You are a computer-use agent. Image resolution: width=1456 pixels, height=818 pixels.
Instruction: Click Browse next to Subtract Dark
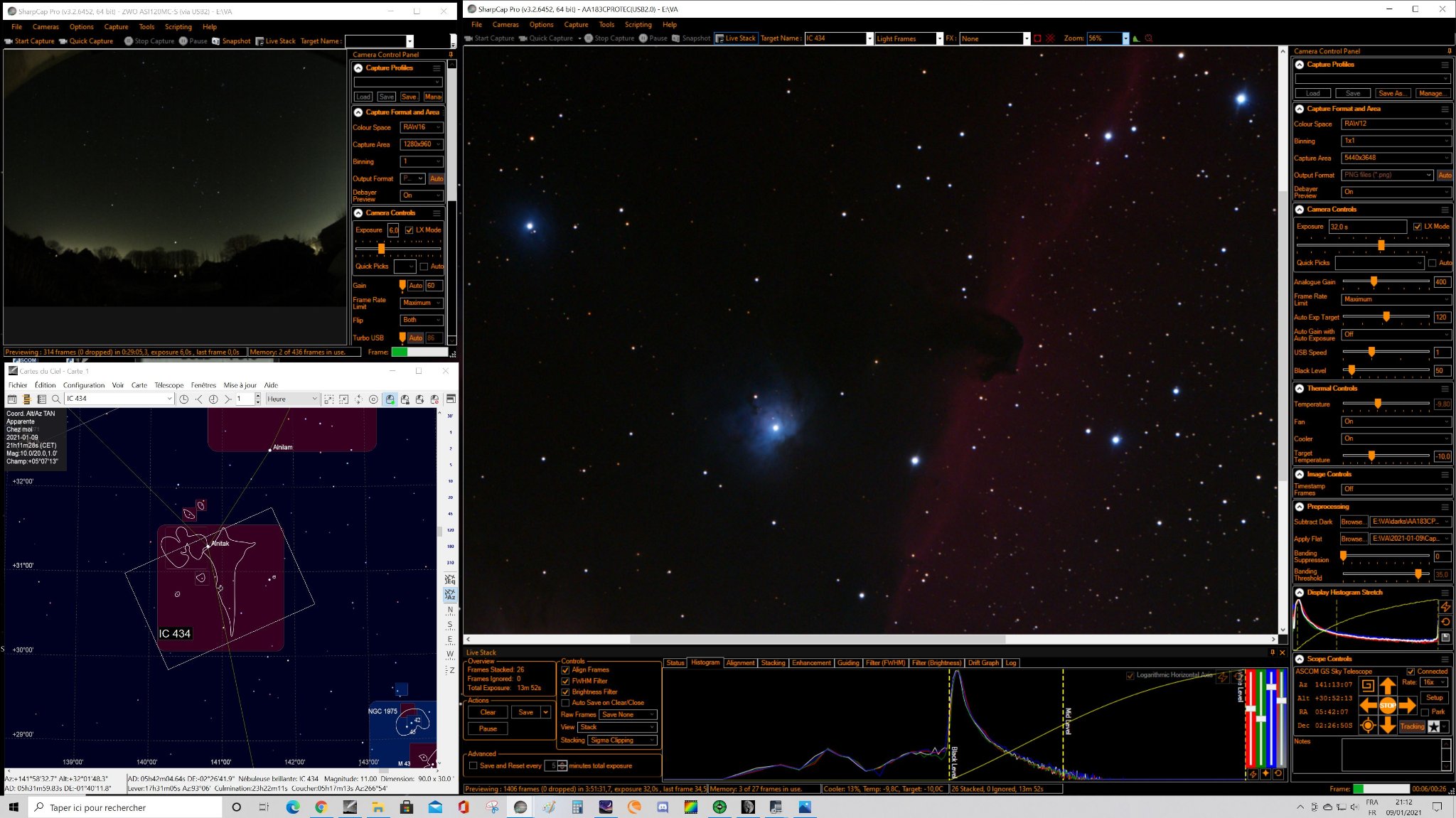point(1352,522)
